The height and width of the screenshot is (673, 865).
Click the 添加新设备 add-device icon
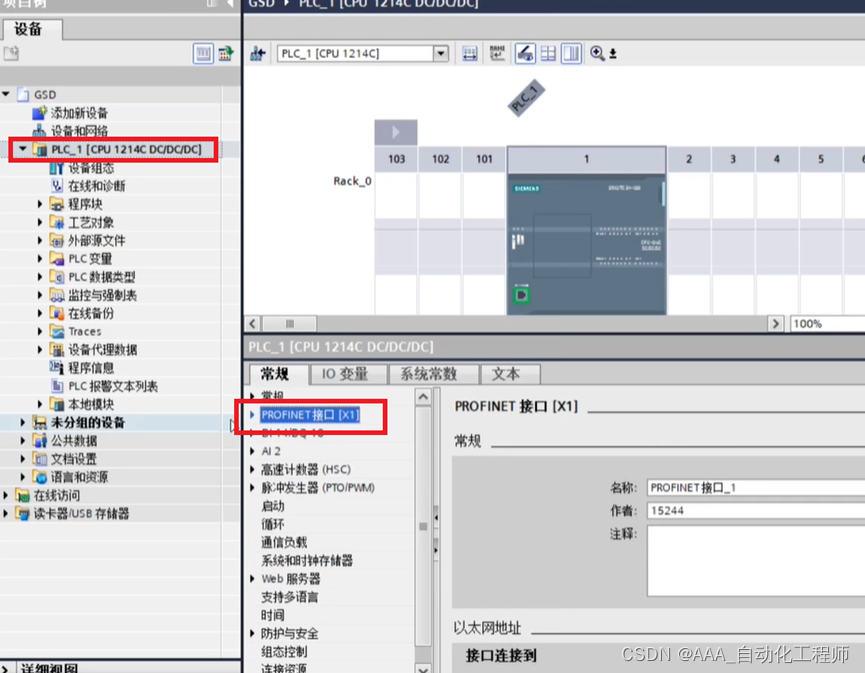(x=39, y=113)
